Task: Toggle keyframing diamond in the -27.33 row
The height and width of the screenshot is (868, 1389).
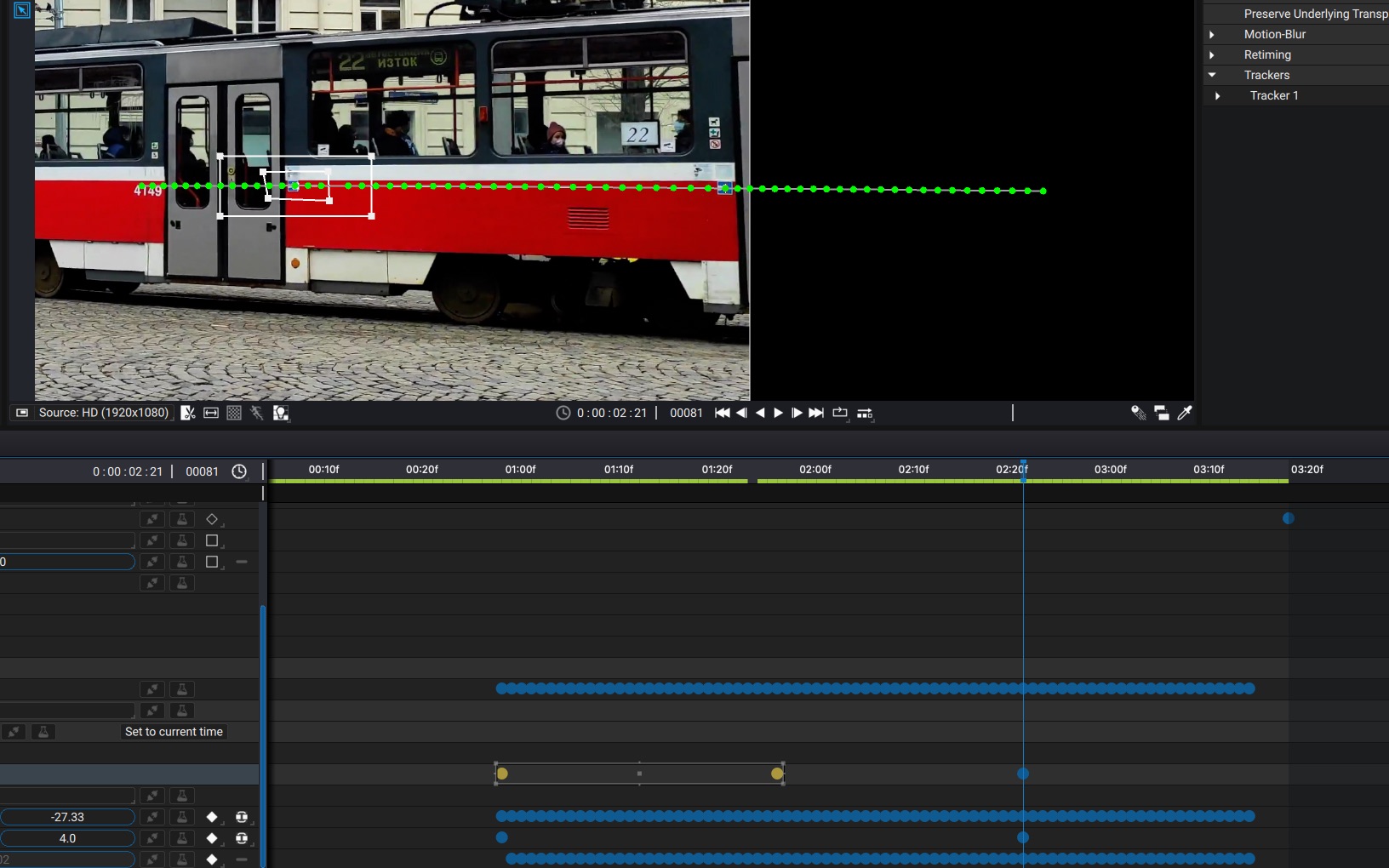Action: [x=212, y=817]
